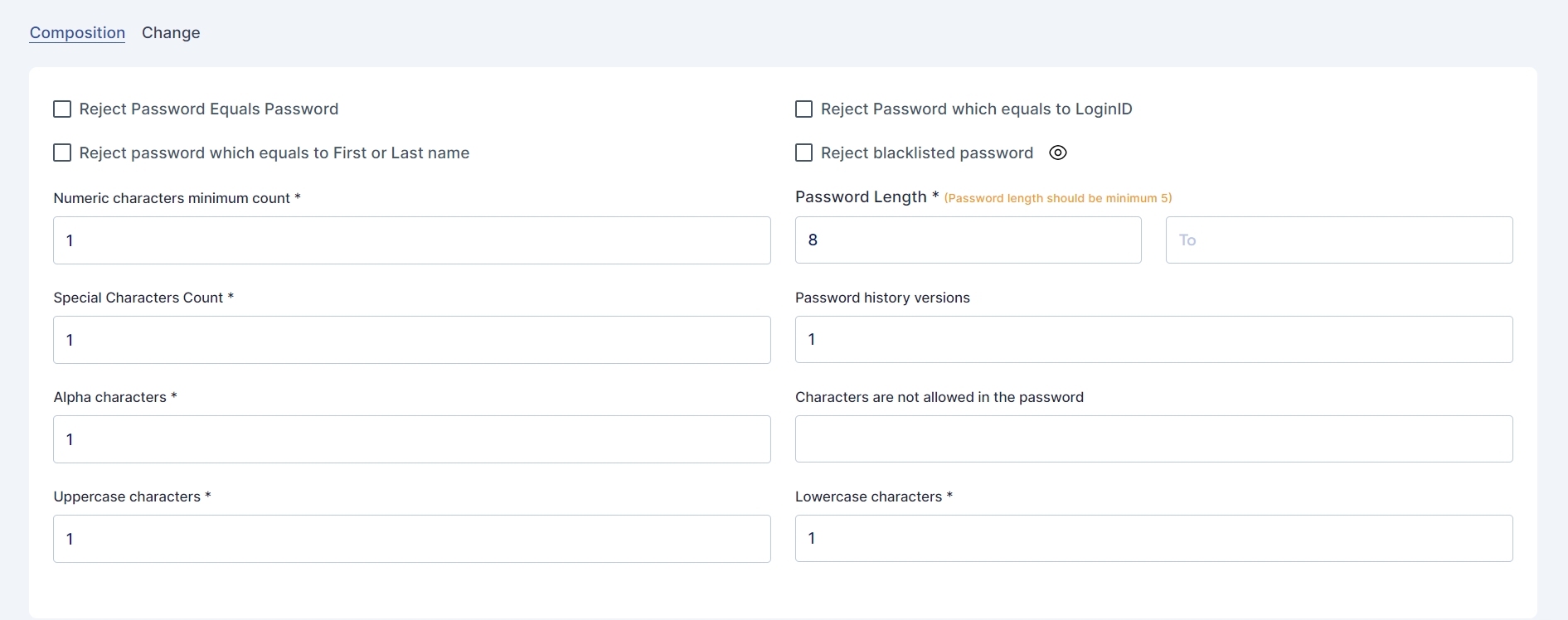This screenshot has width=1568, height=620.
Task: Select the Password history versions field
Action: (1153, 339)
